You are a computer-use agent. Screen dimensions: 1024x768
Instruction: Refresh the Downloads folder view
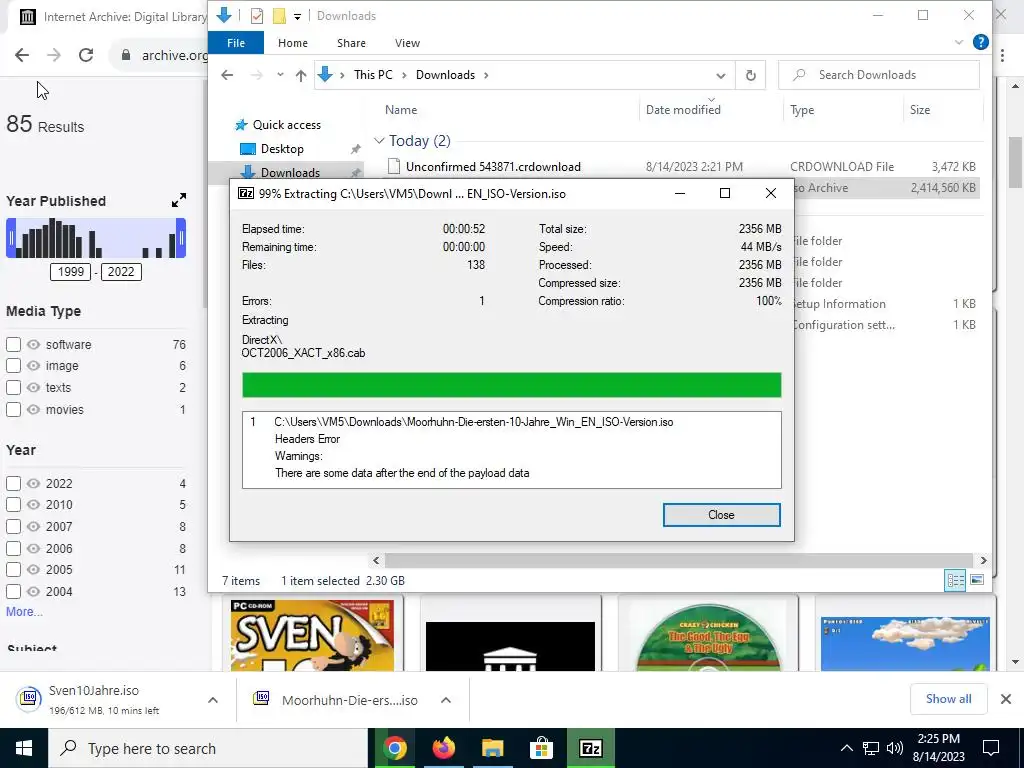750,75
